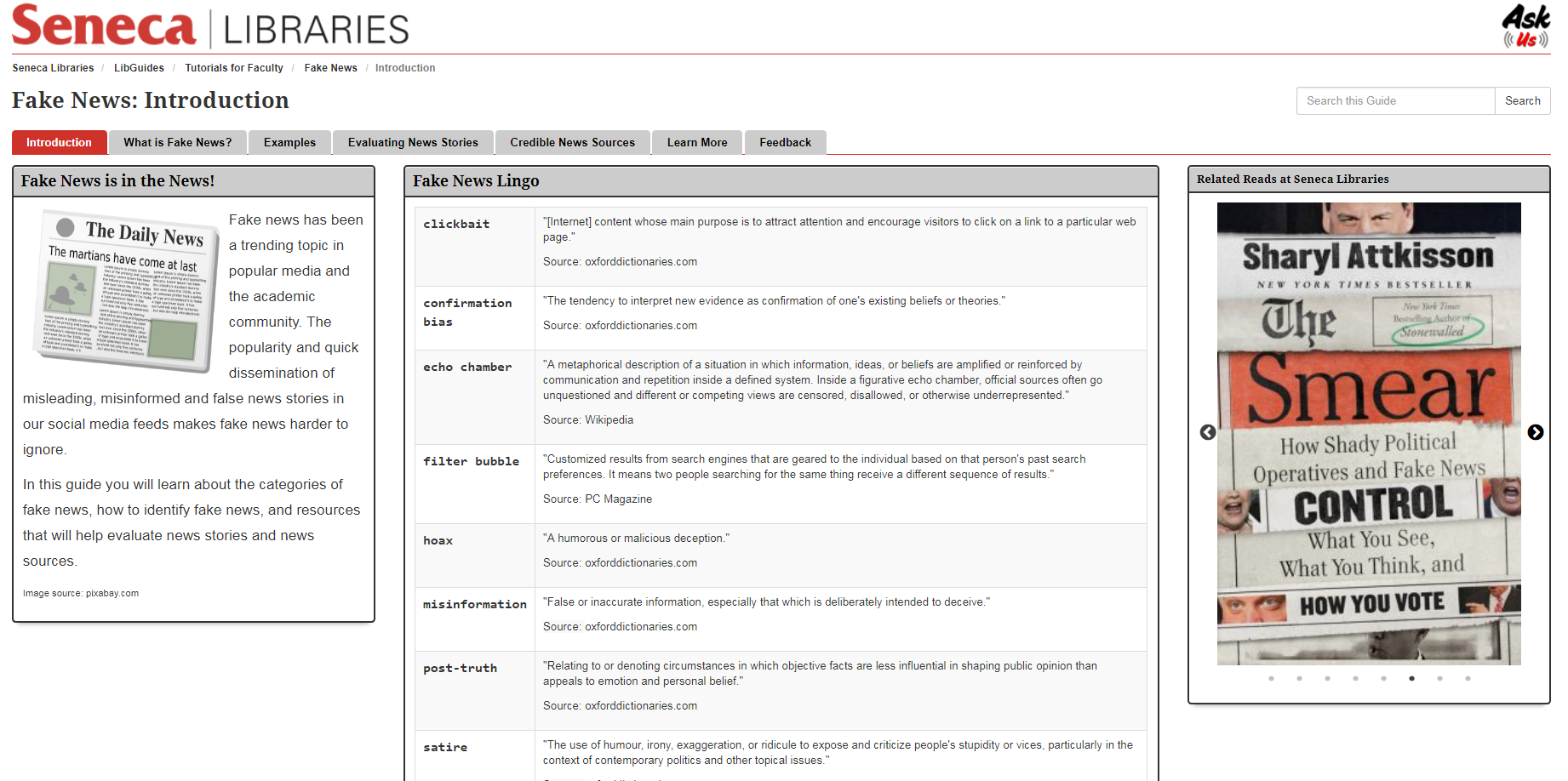Open the What is Fake News? tab
The width and height of the screenshot is (1568, 781).
coord(178,142)
